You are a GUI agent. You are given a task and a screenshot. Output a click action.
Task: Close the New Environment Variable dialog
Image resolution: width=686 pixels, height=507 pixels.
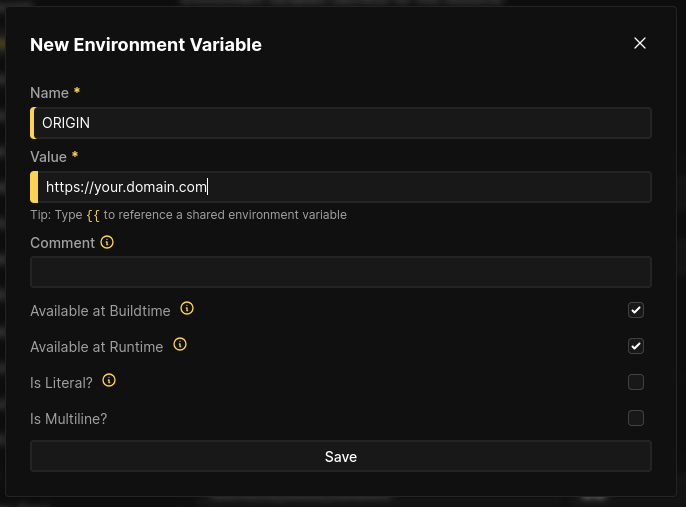pos(640,43)
